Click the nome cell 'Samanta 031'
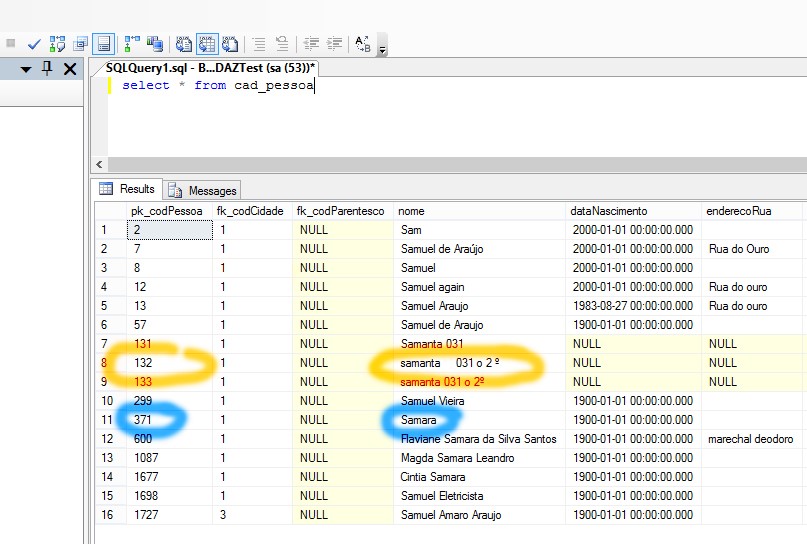The height and width of the screenshot is (544, 807). 479,344
